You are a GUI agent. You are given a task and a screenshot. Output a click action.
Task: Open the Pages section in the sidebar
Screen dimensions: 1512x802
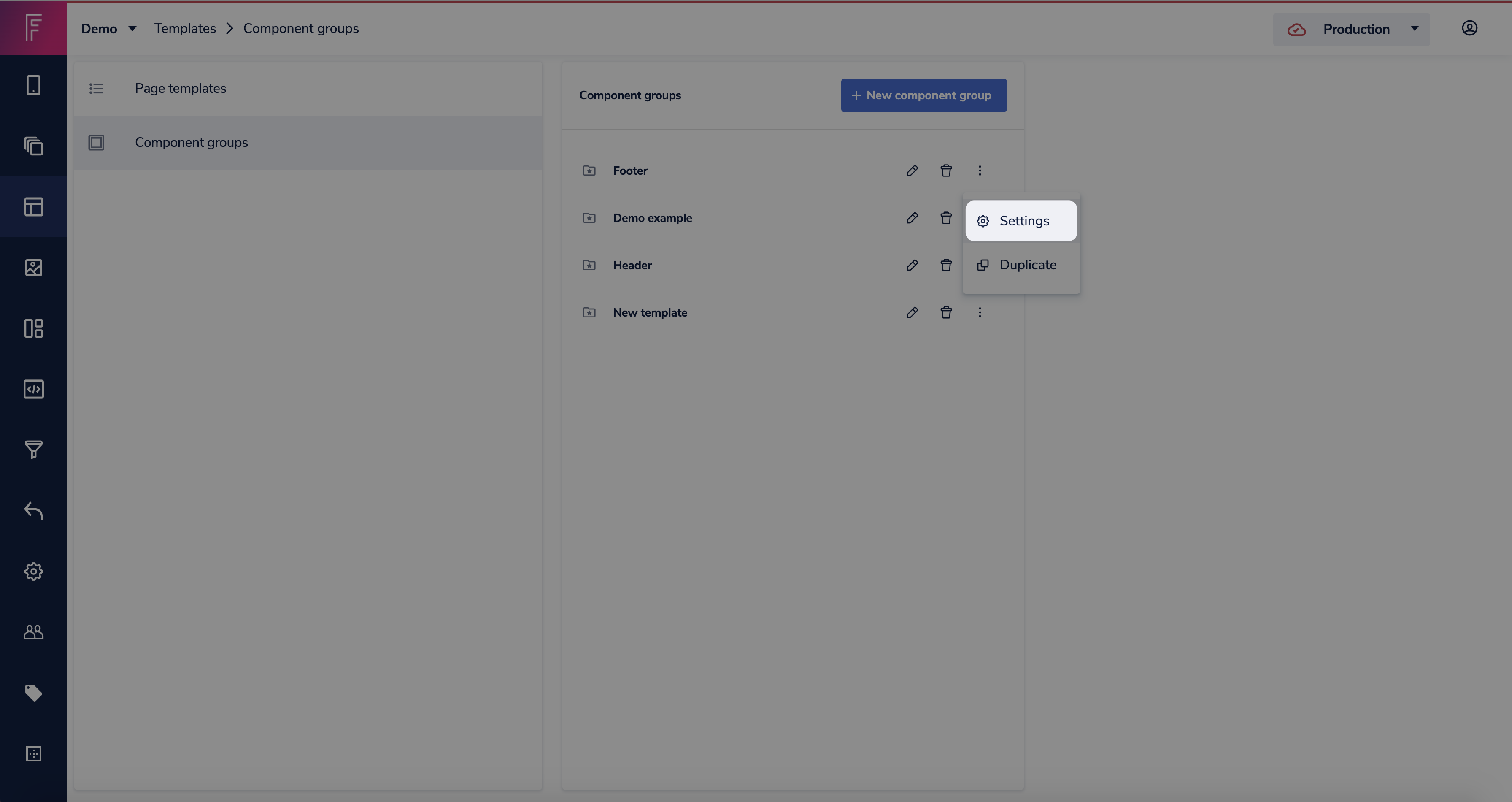coord(33,84)
